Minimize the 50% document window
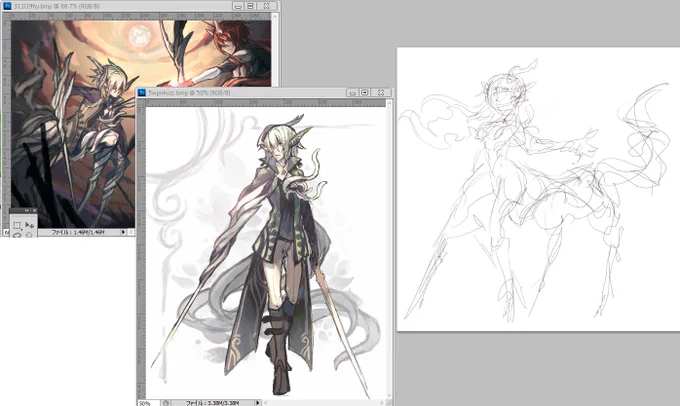Screen dimensions: 680x406 point(352,92)
